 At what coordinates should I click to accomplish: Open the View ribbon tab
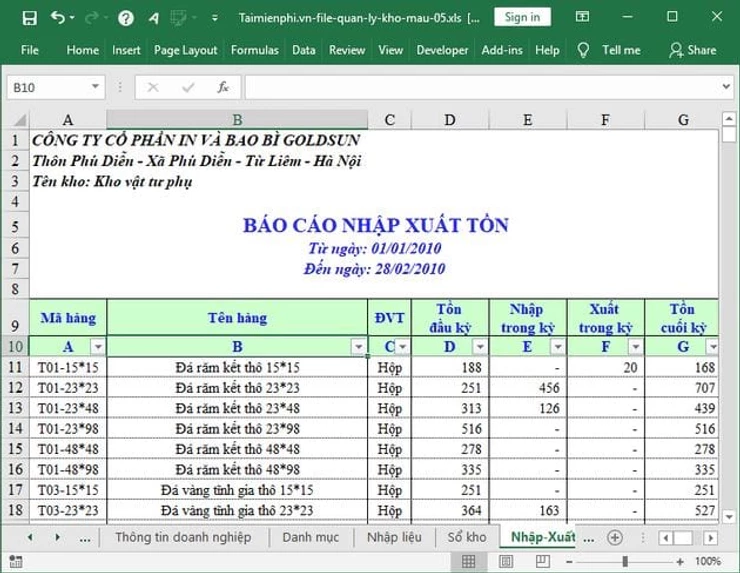(x=390, y=50)
